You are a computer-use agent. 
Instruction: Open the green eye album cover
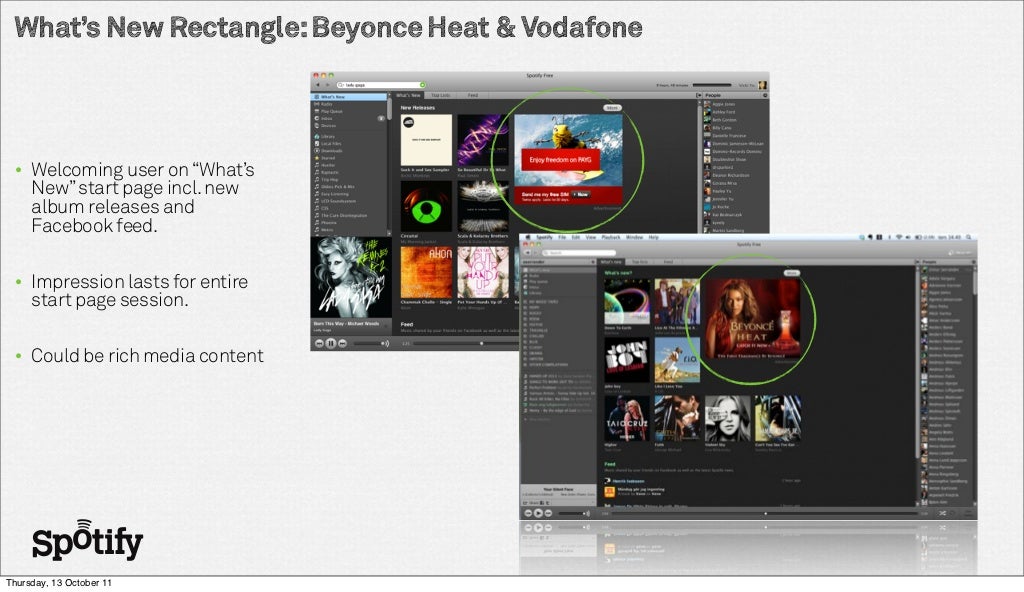[x=426, y=206]
